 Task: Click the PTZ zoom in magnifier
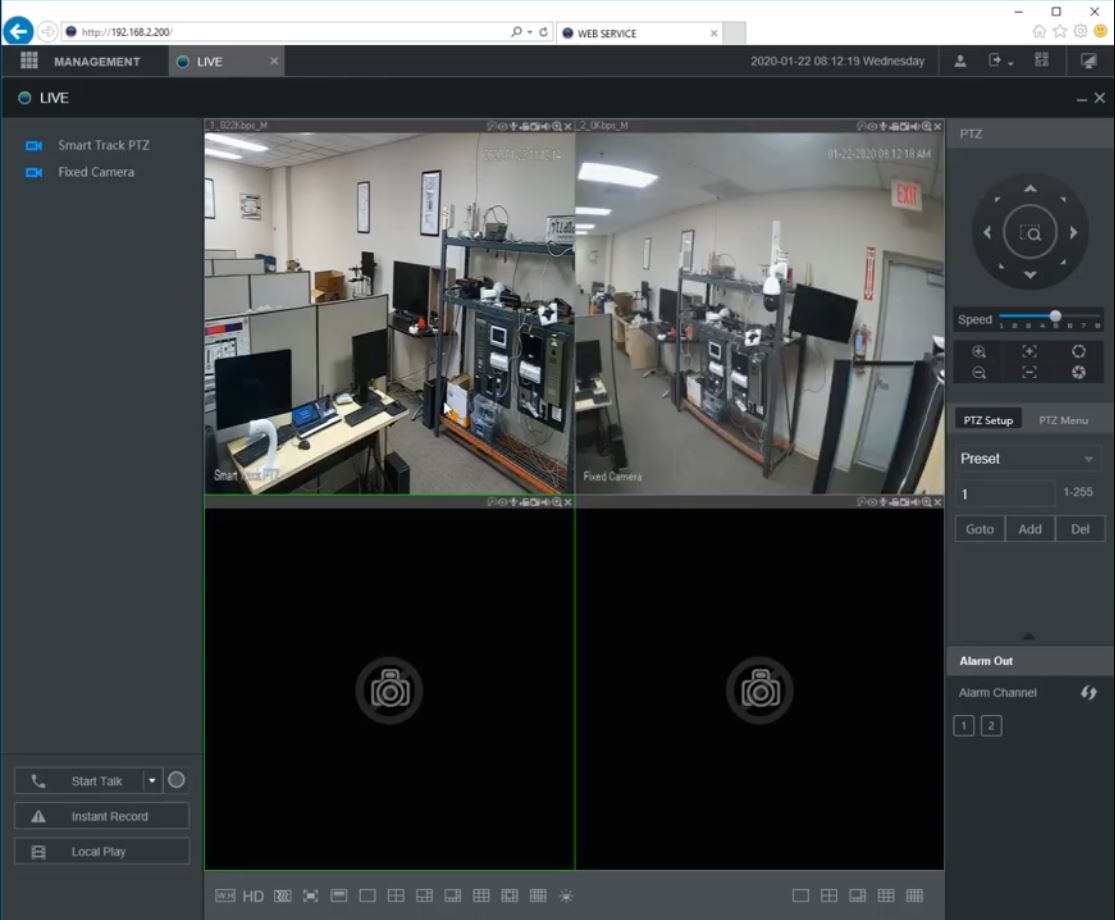click(x=979, y=352)
